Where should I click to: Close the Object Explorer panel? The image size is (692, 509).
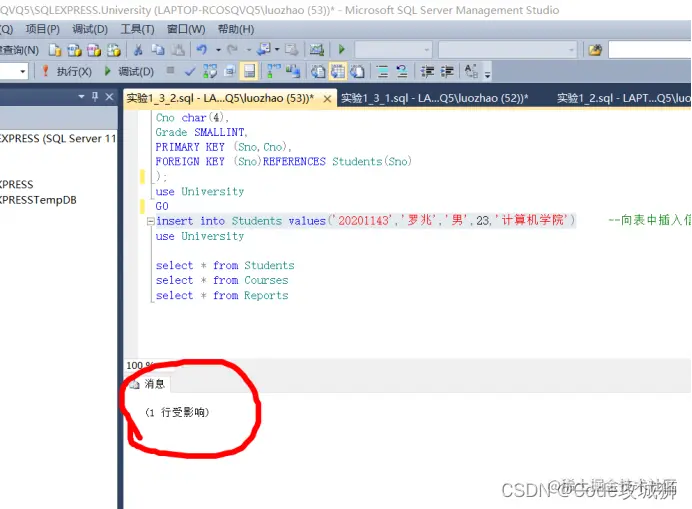(x=109, y=97)
